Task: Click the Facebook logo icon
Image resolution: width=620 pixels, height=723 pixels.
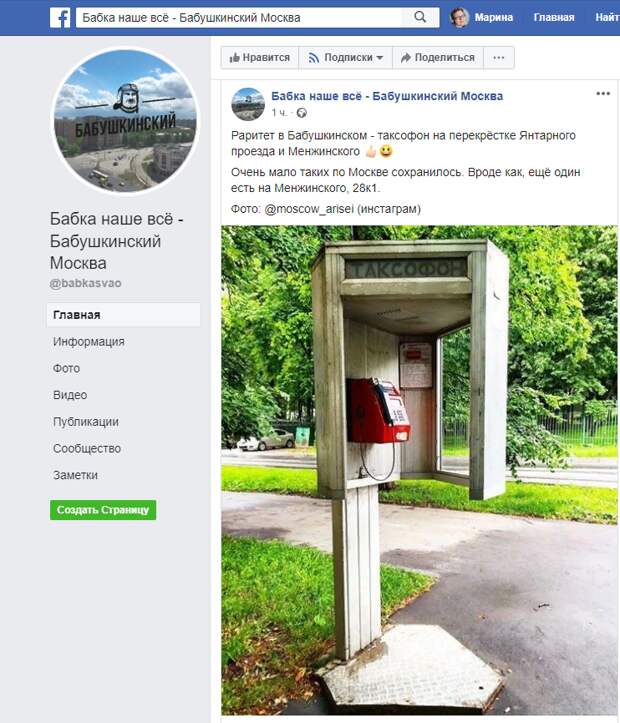Action: (x=60, y=18)
